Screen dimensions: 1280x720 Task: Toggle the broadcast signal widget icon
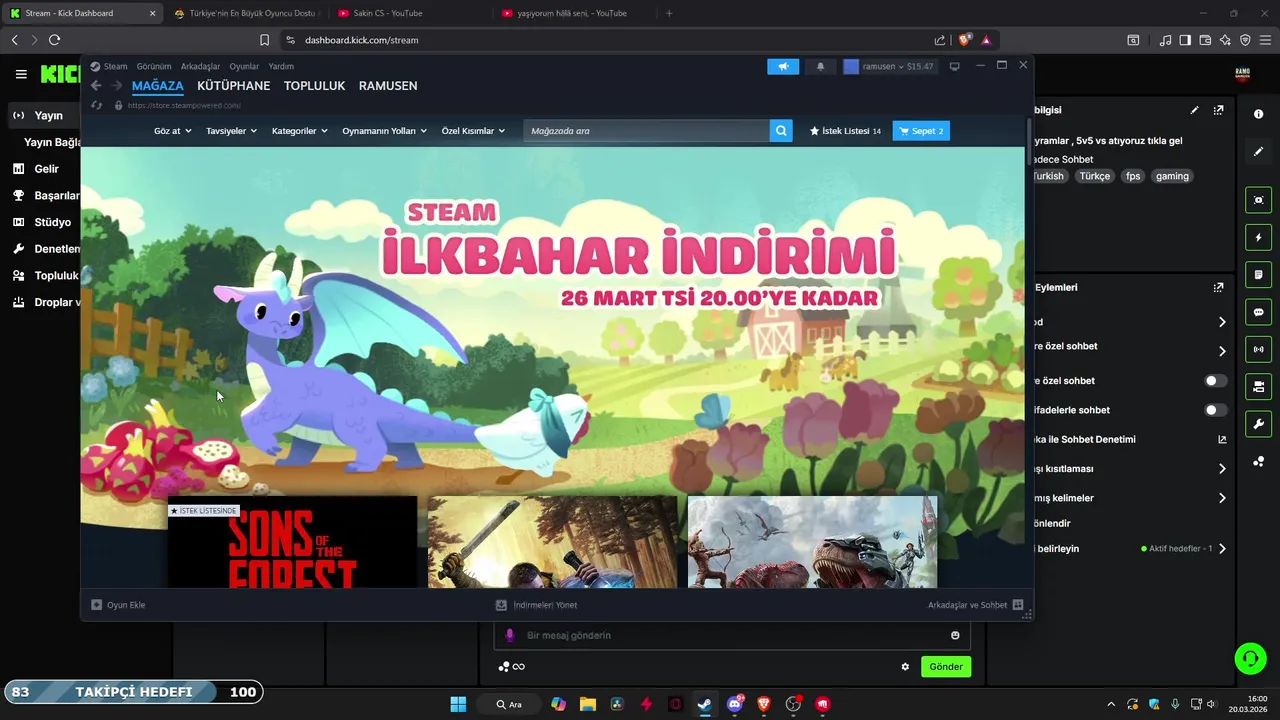click(x=1259, y=350)
